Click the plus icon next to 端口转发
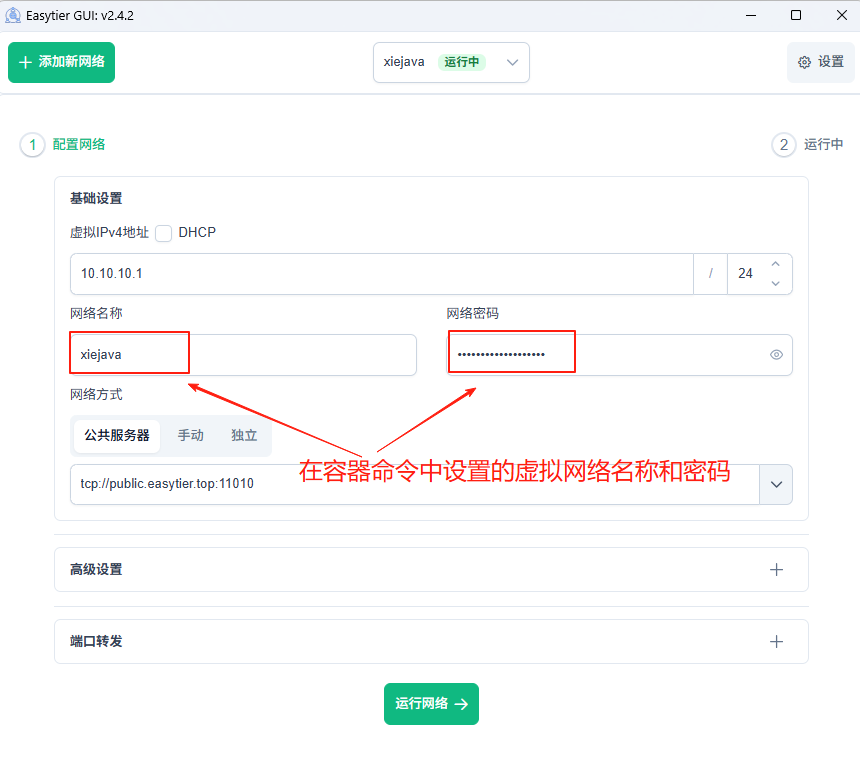 [777, 641]
